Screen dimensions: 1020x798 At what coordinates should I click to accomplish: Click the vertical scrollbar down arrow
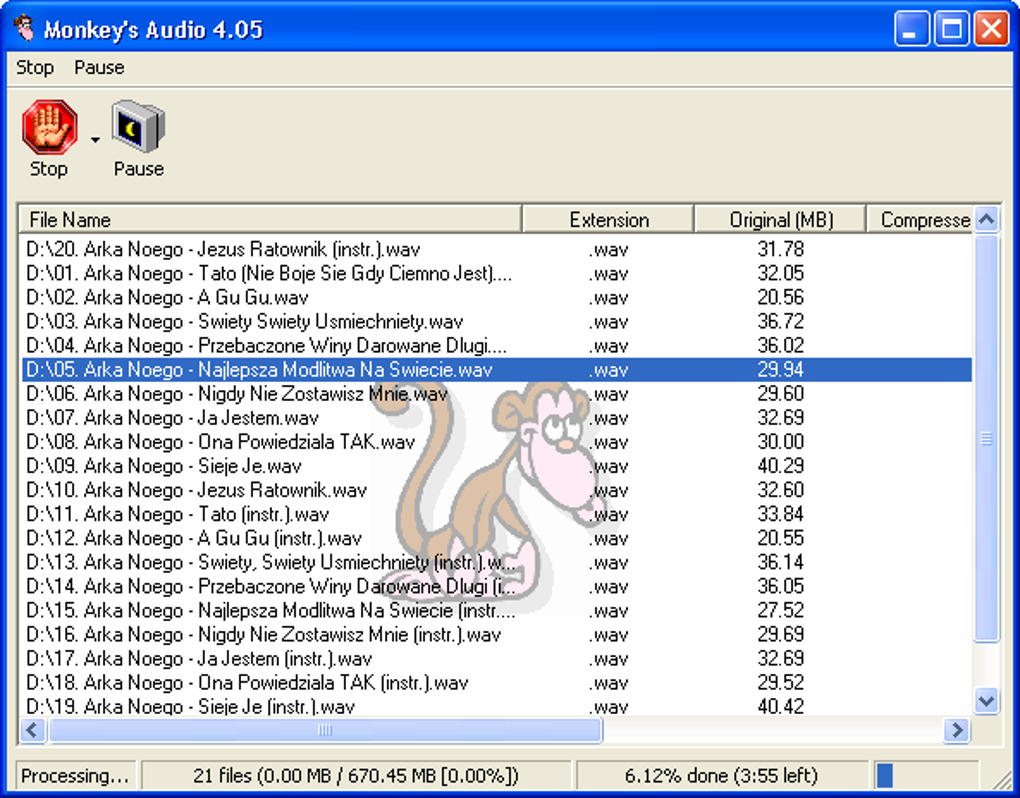click(987, 701)
